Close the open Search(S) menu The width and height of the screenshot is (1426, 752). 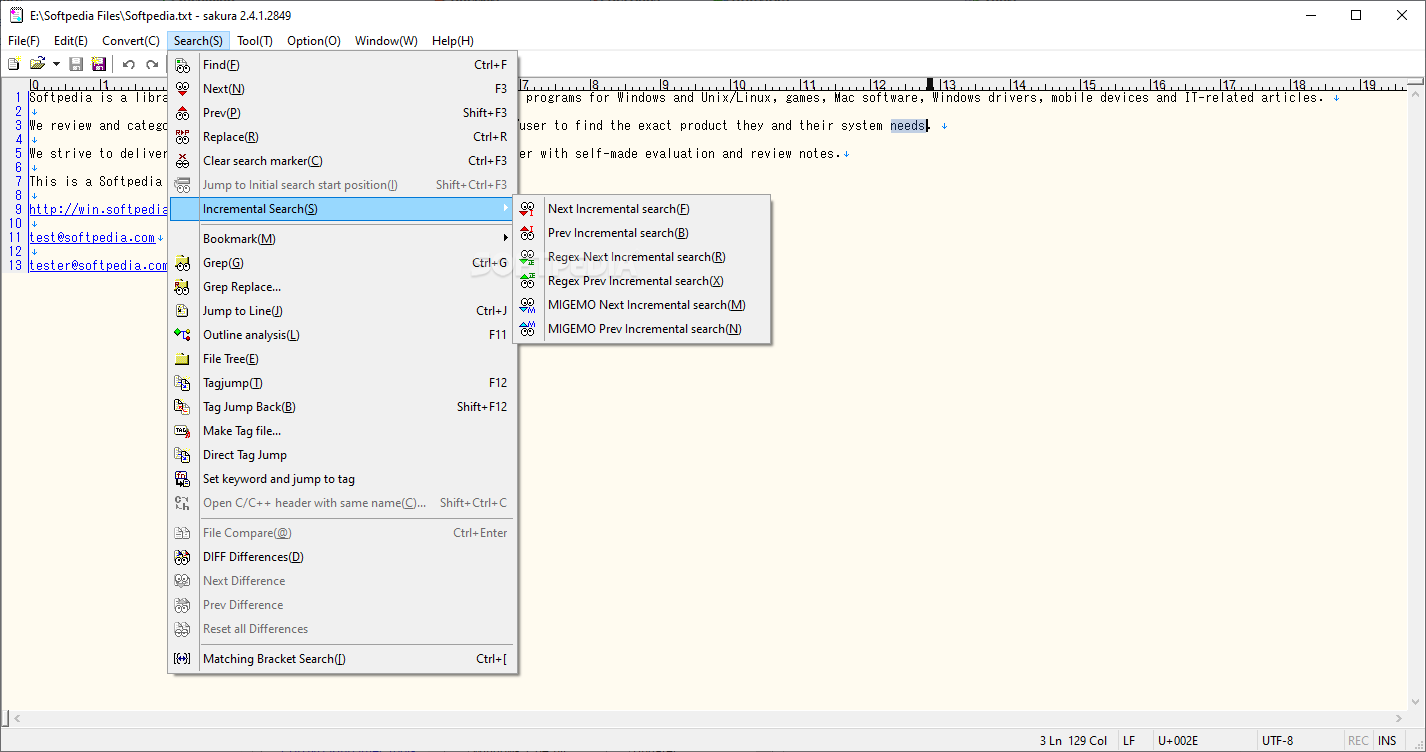(199, 41)
